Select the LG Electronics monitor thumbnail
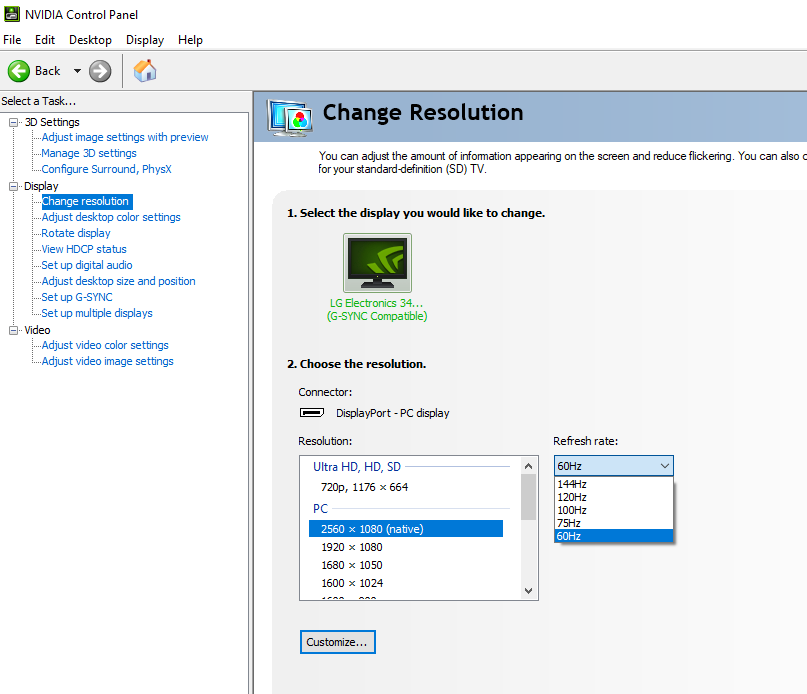 point(377,263)
